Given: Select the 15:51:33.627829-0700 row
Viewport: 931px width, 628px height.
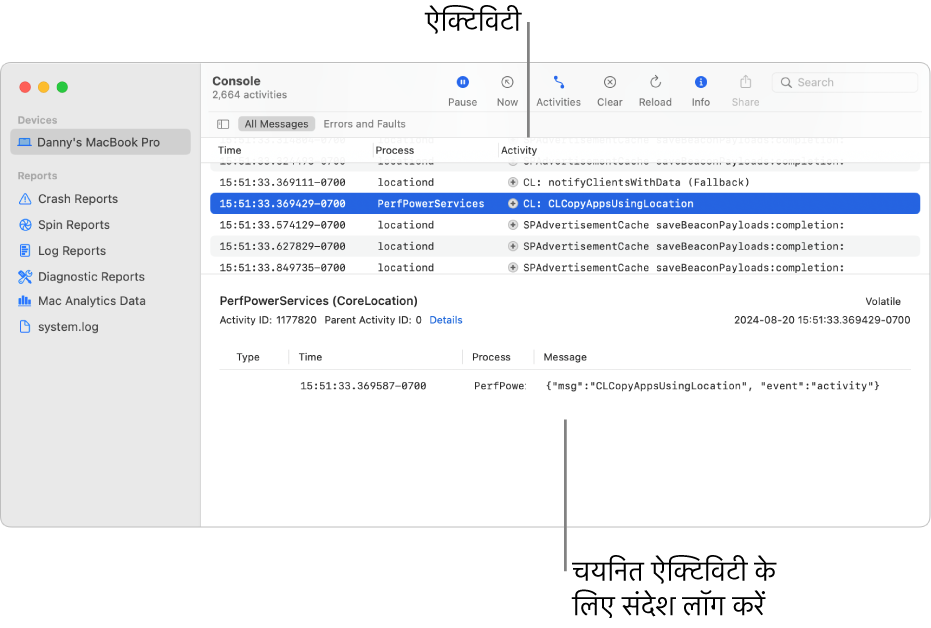Looking at the screenshot, I should [565, 246].
